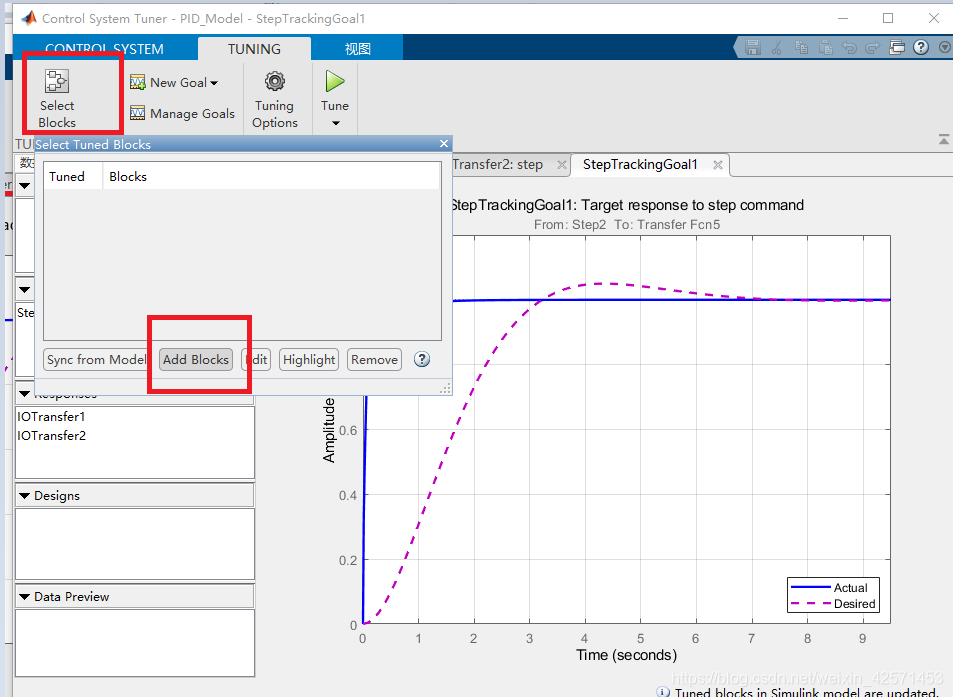Click the Sync from Model button
The width and height of the screenshot is (953, 697).
coord(95,360)
